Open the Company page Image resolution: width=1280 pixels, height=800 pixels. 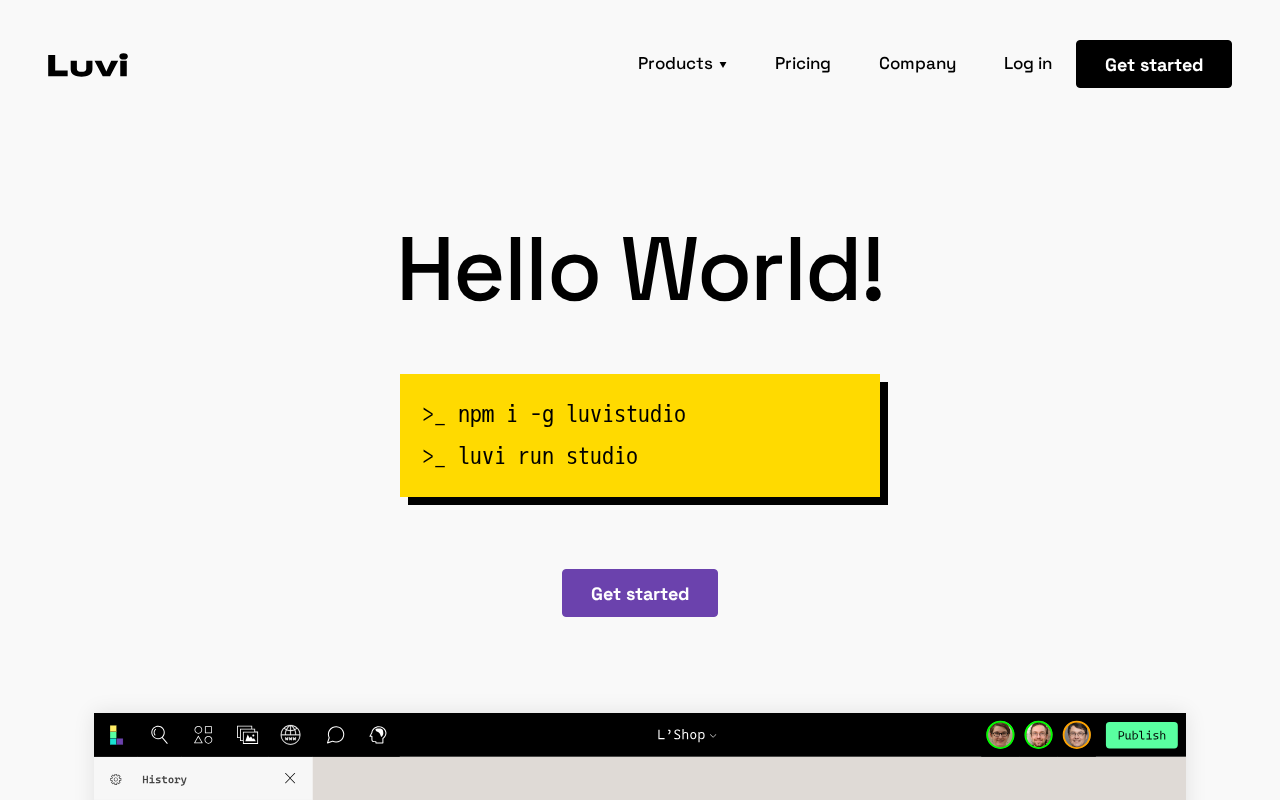[x=917, y=64]
